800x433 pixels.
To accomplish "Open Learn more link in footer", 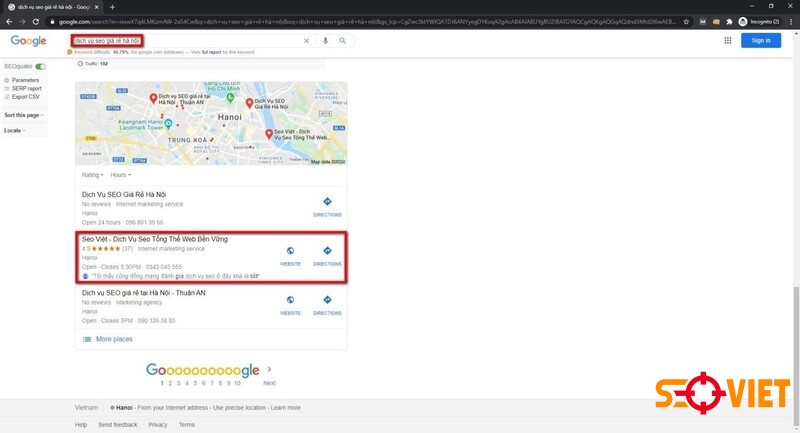I will [286, 407].
